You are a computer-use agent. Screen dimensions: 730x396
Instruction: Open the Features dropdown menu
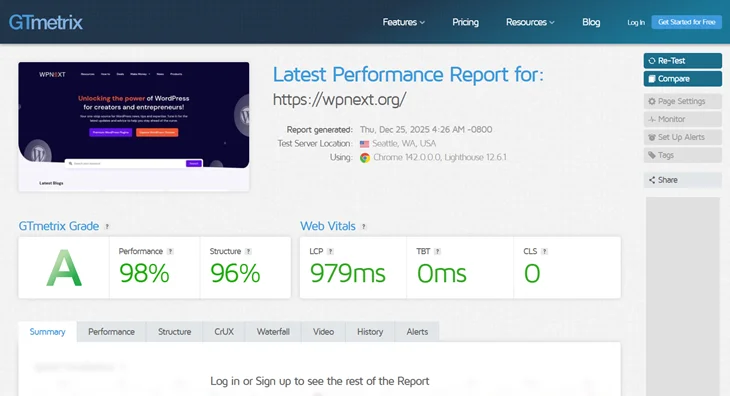(404, 22)
